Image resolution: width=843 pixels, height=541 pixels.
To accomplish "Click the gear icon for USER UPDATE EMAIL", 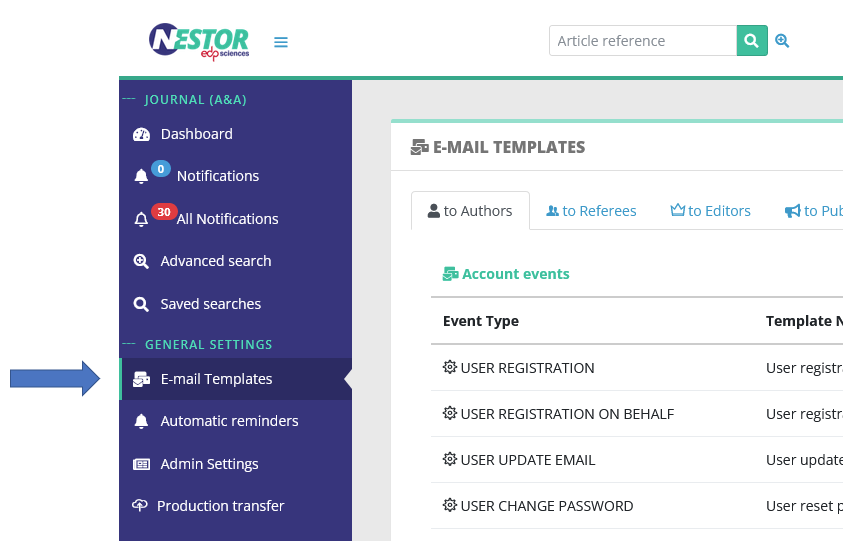I will [449, 459].
